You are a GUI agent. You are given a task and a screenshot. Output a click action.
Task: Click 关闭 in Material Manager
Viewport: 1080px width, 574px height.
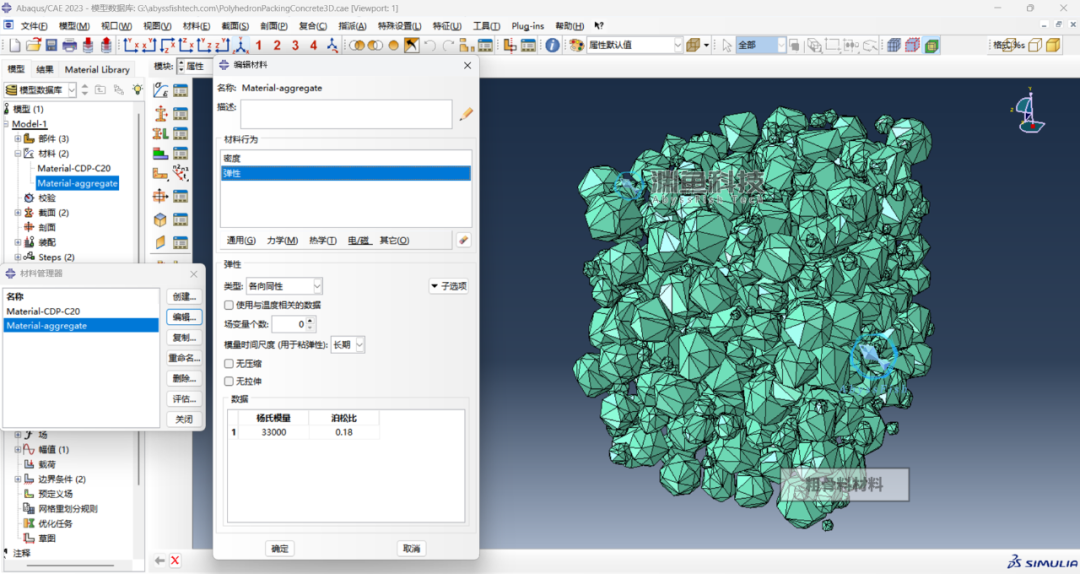(184, 419)
